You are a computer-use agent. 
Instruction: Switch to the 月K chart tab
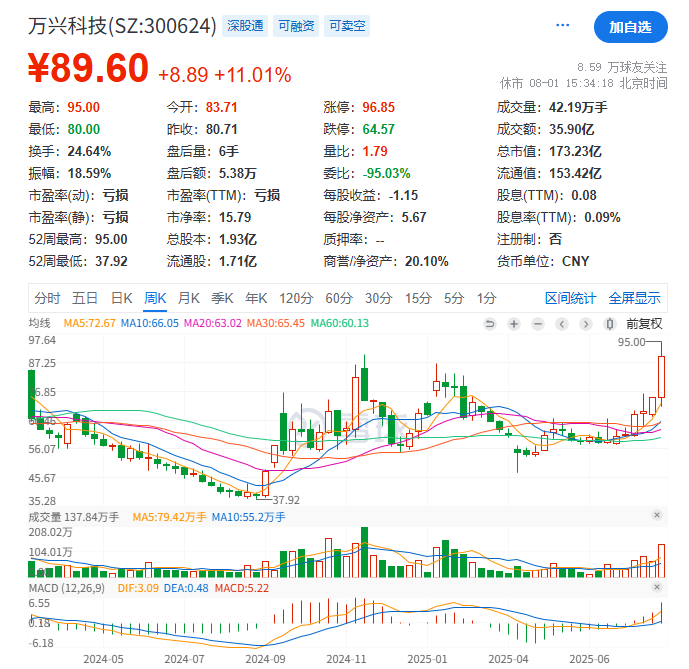(x=189, y=298)
